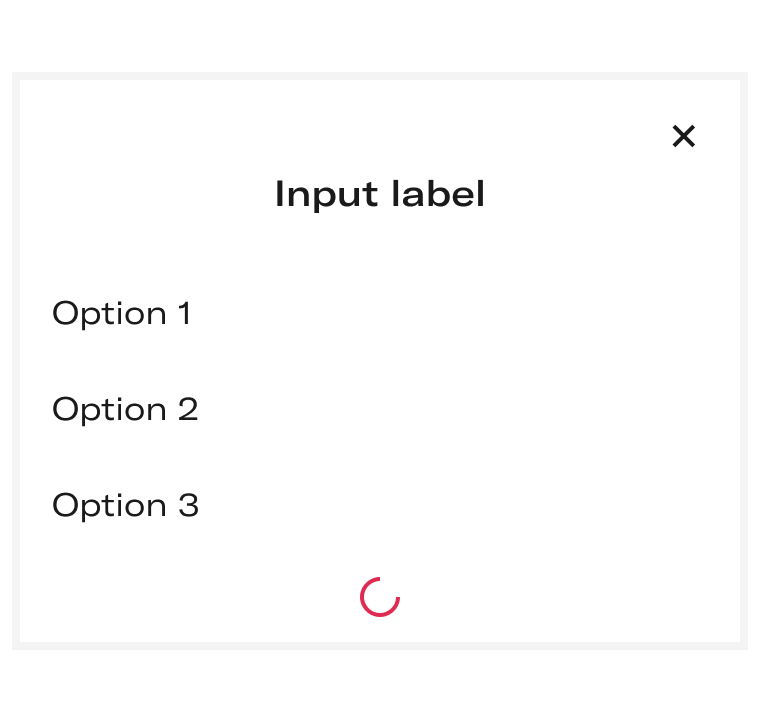Image resolution: width=762 pixels, height=722 pixels.
Task: Click the Option 1 text item
Action: point(121,313)
